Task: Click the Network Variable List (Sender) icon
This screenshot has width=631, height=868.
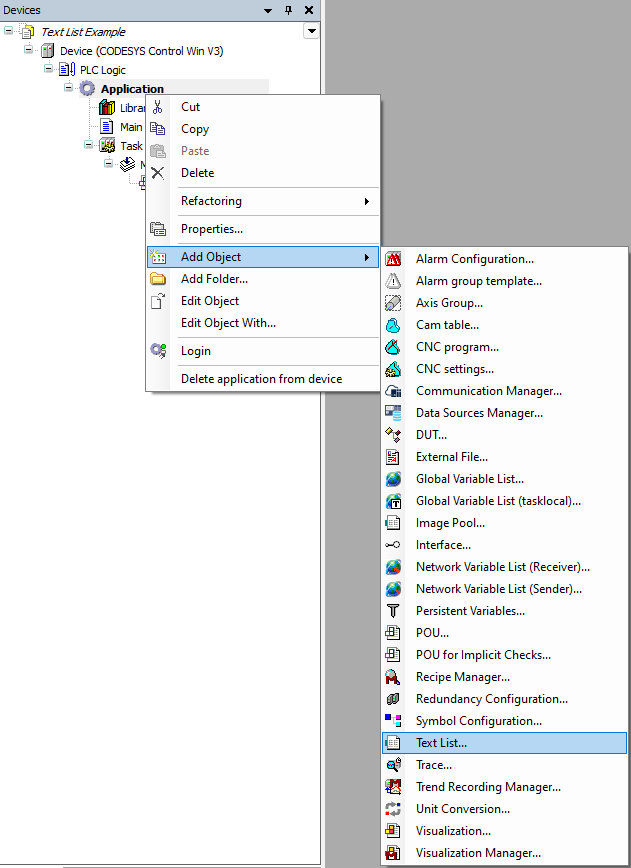Action: 393,588
